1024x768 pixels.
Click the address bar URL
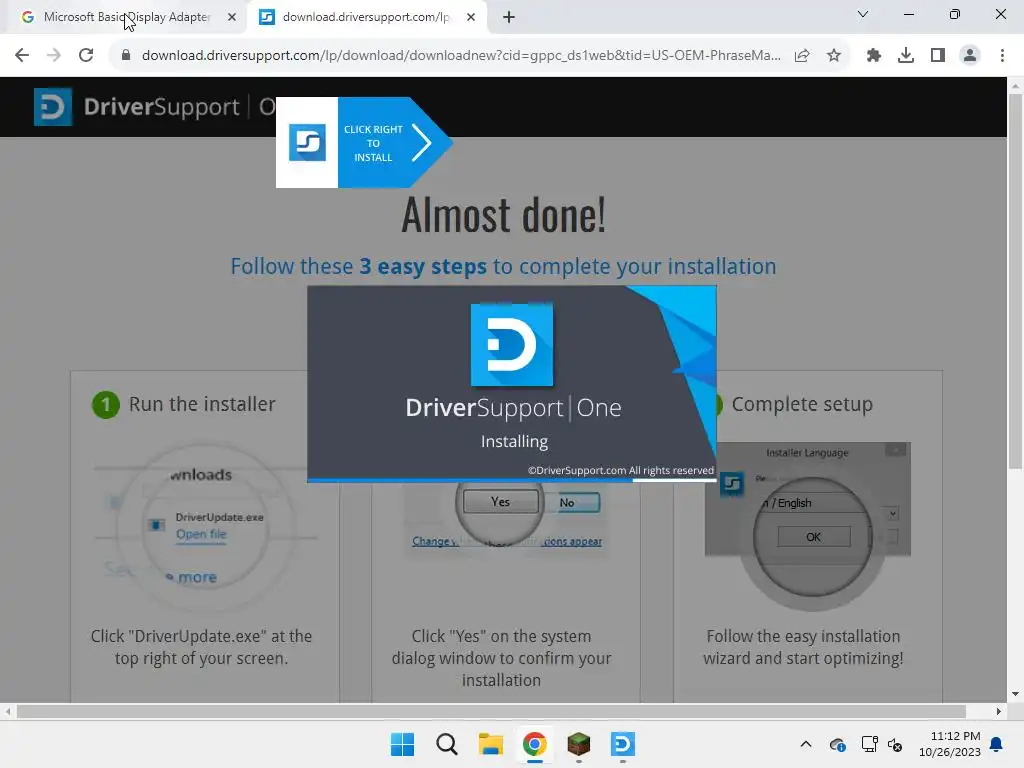[461, 56]
